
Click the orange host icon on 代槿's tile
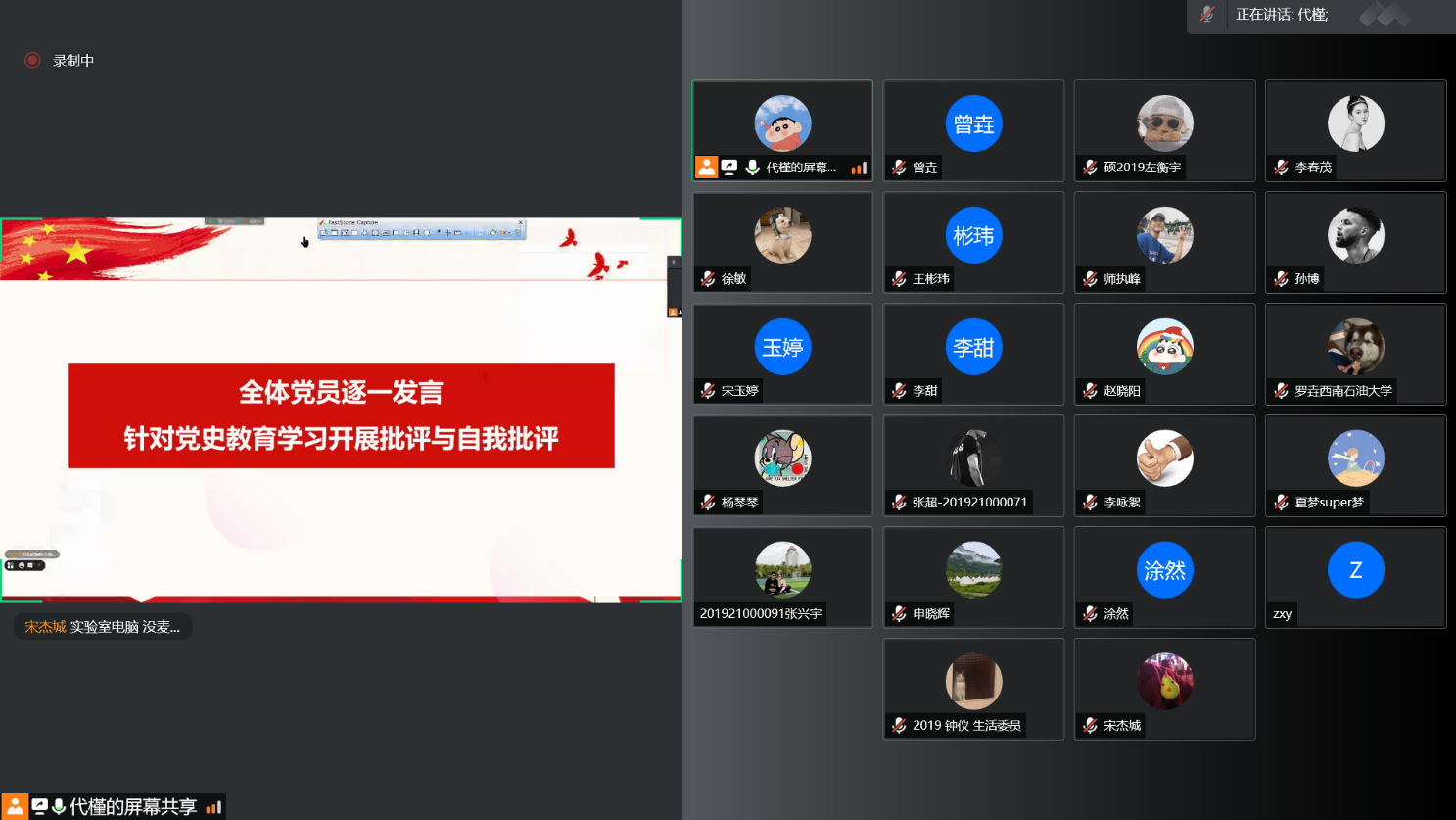click(x=706, y=168)
